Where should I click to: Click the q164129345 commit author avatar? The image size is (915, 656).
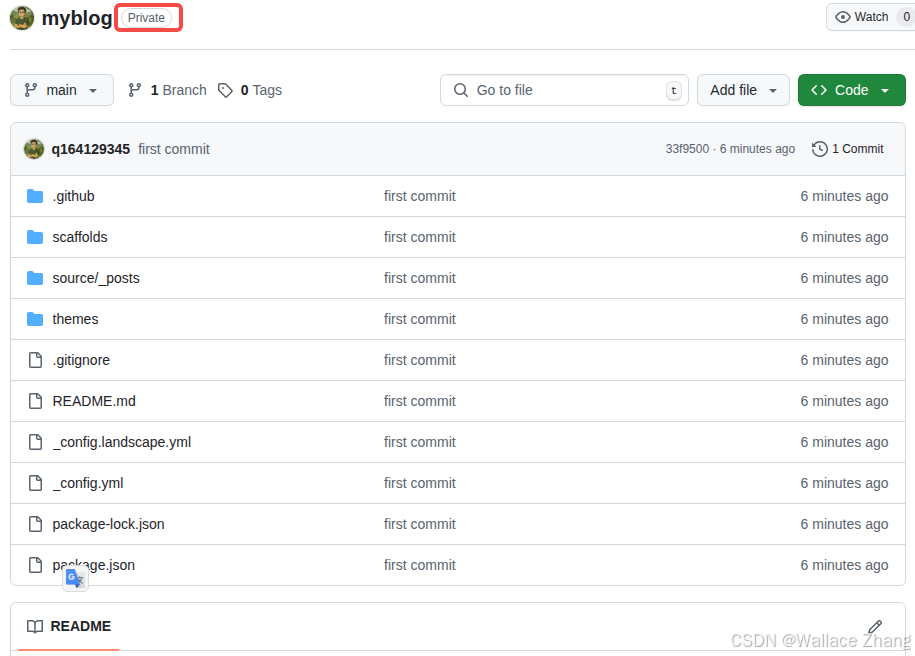click(x=34, y=149)
